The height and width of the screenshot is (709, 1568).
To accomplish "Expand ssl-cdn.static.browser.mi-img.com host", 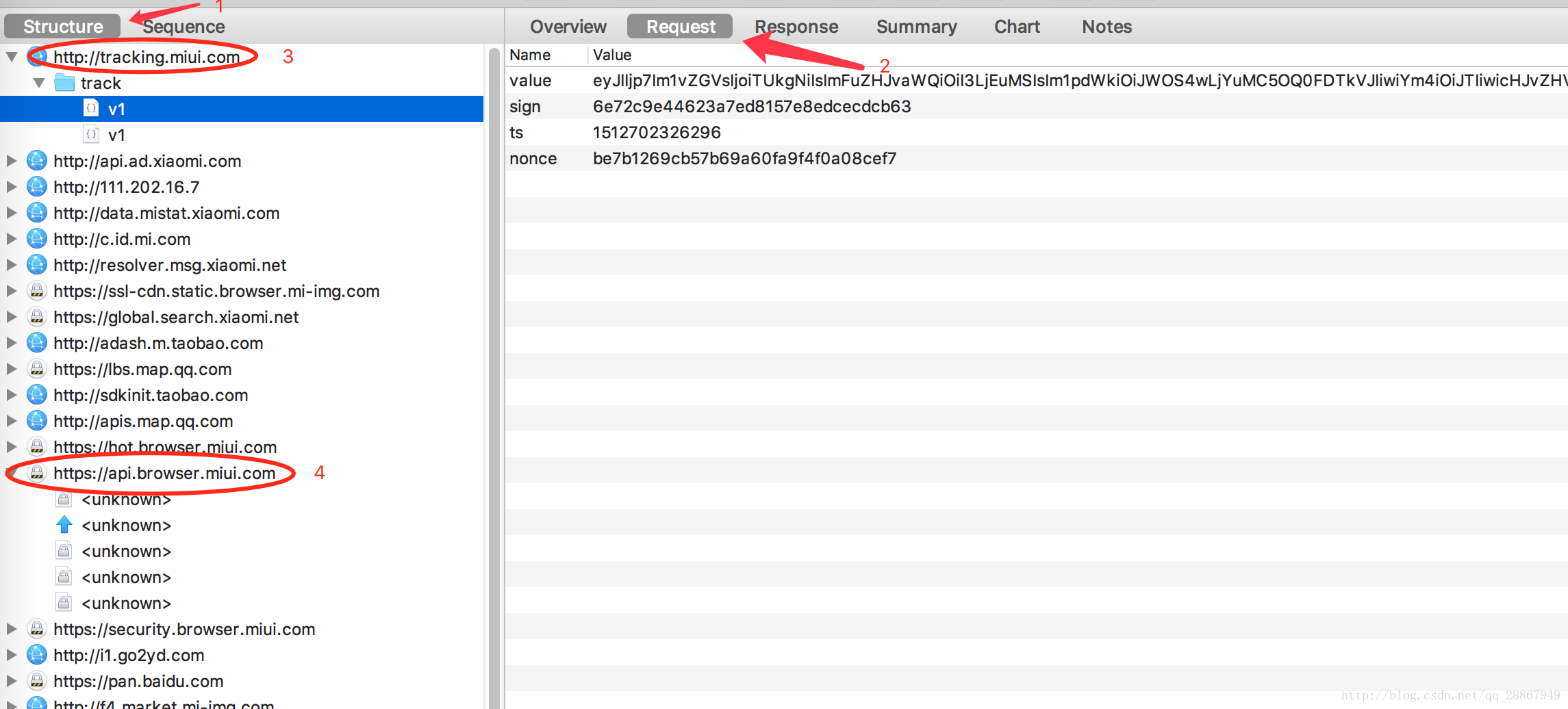I will [x=12, y=291].
